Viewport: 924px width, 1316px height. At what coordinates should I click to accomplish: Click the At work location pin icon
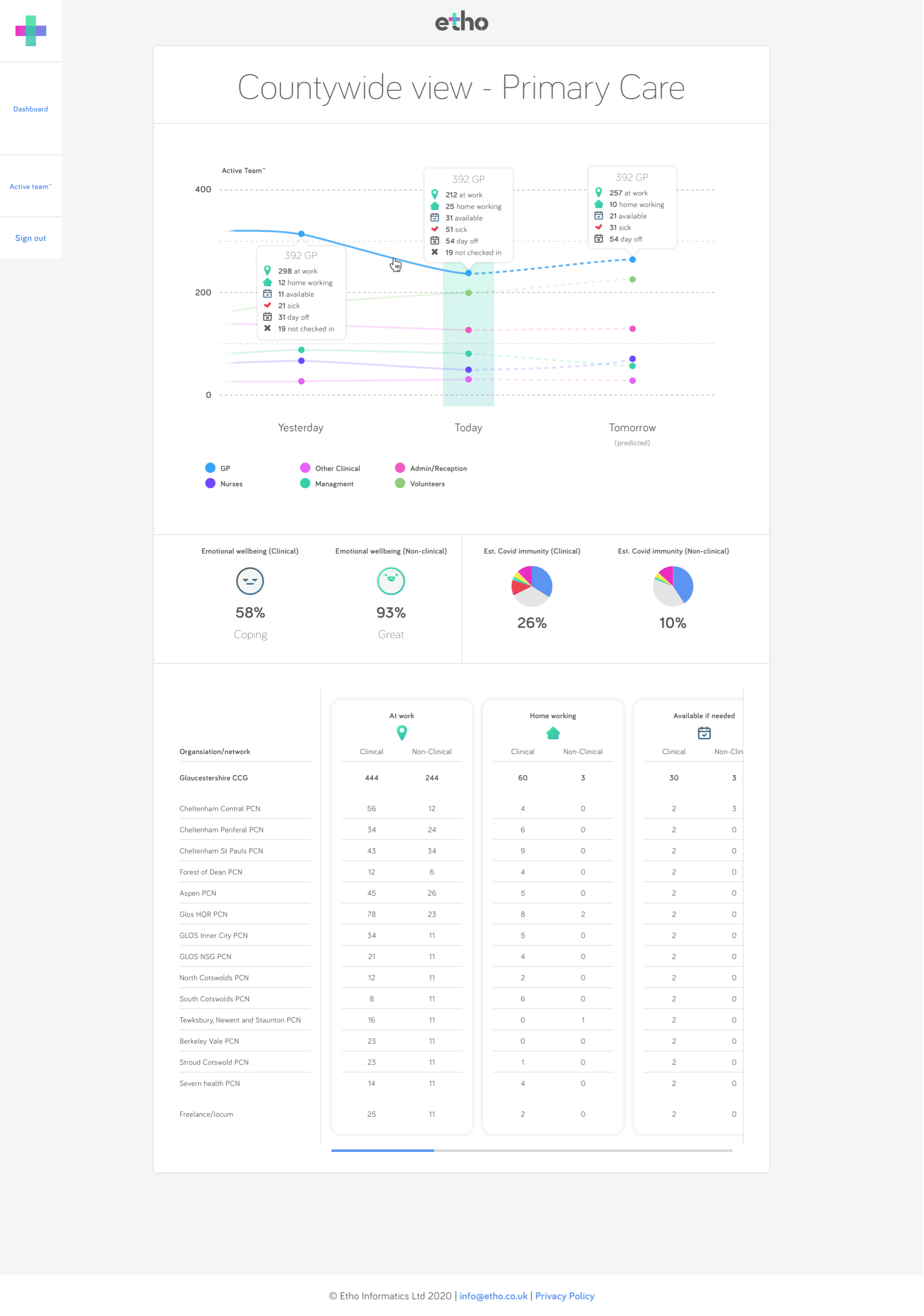click(401, 733)
